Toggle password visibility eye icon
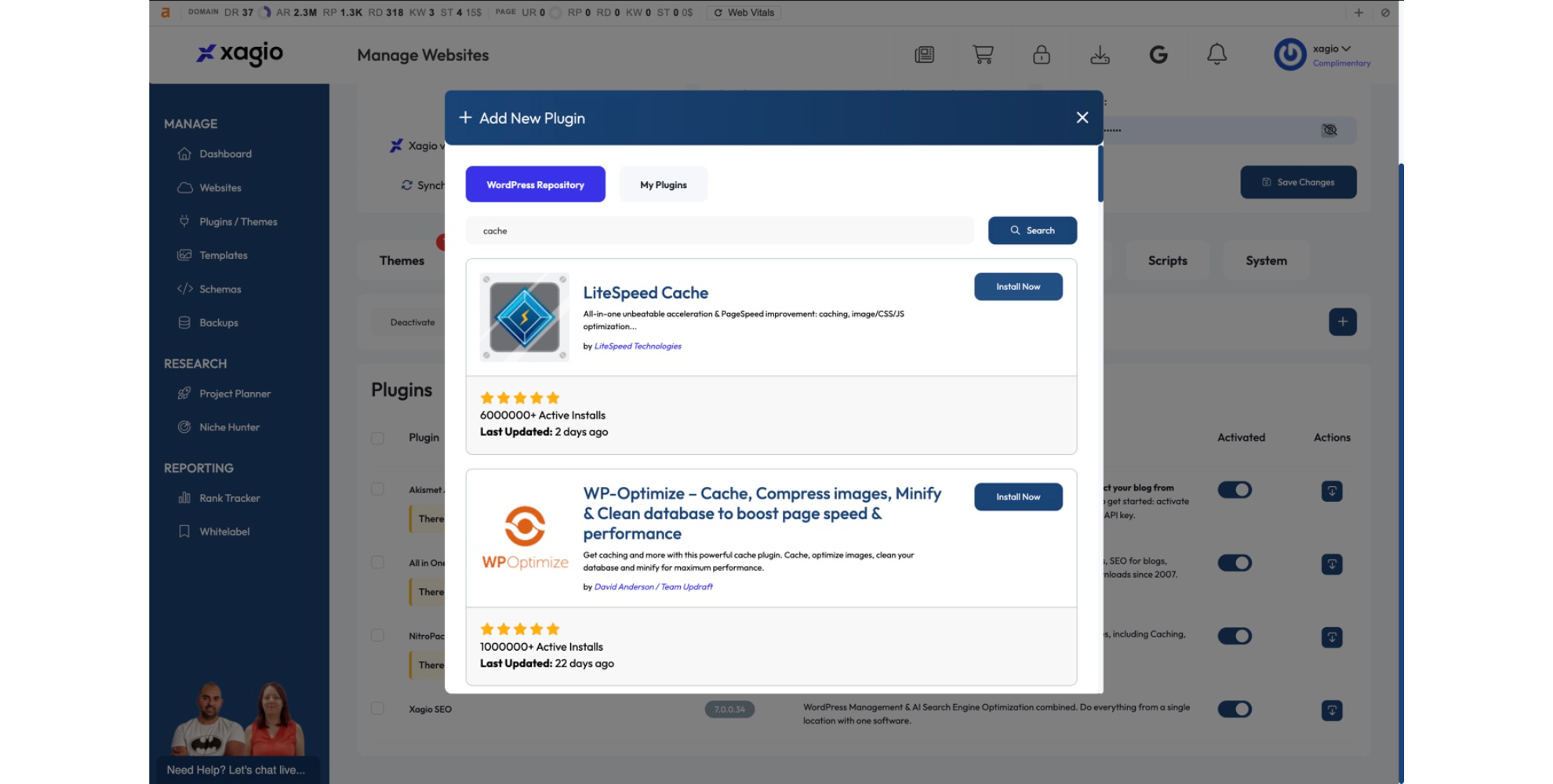Viewport: 1553px width, 784px height. click(x=1329, y=130)
